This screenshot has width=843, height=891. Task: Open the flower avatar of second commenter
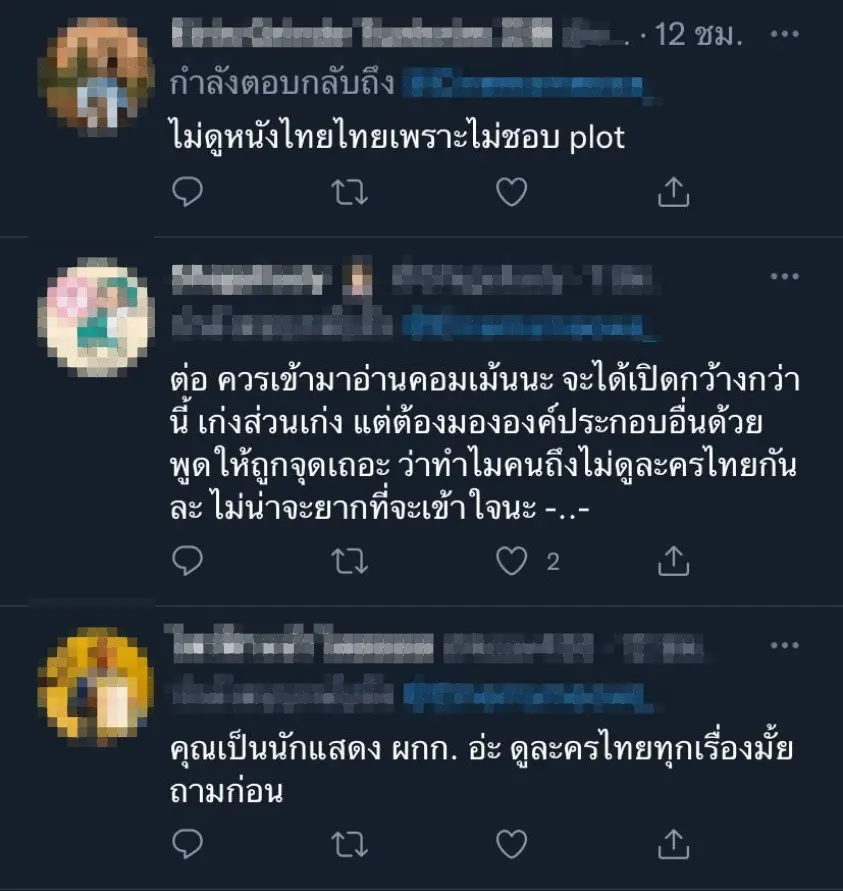click(95, 317)
